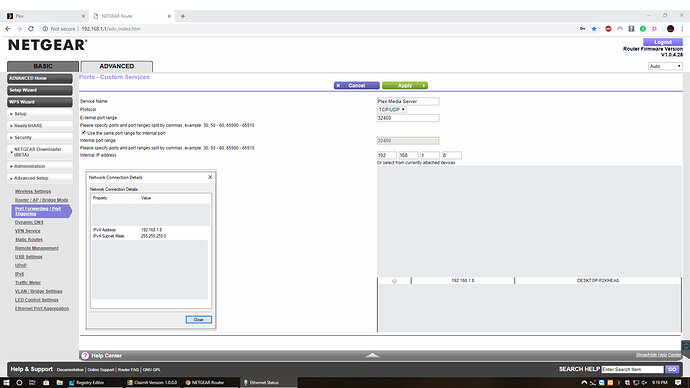
Task: Open Remote Management link
Action: tap(37, 248)
